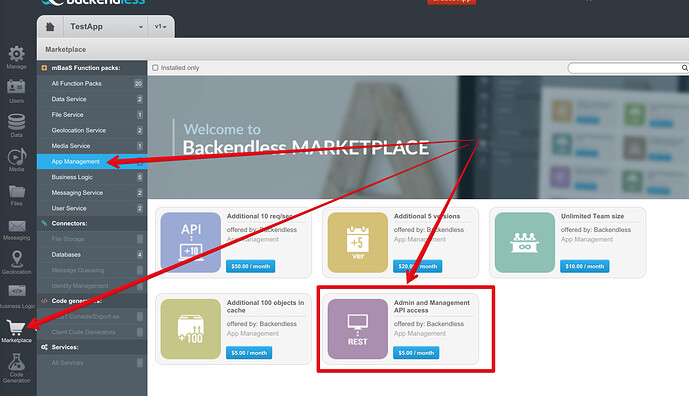Open the Users section icon
This screenshot has height=396, width=689.
(x=16, y=87)
